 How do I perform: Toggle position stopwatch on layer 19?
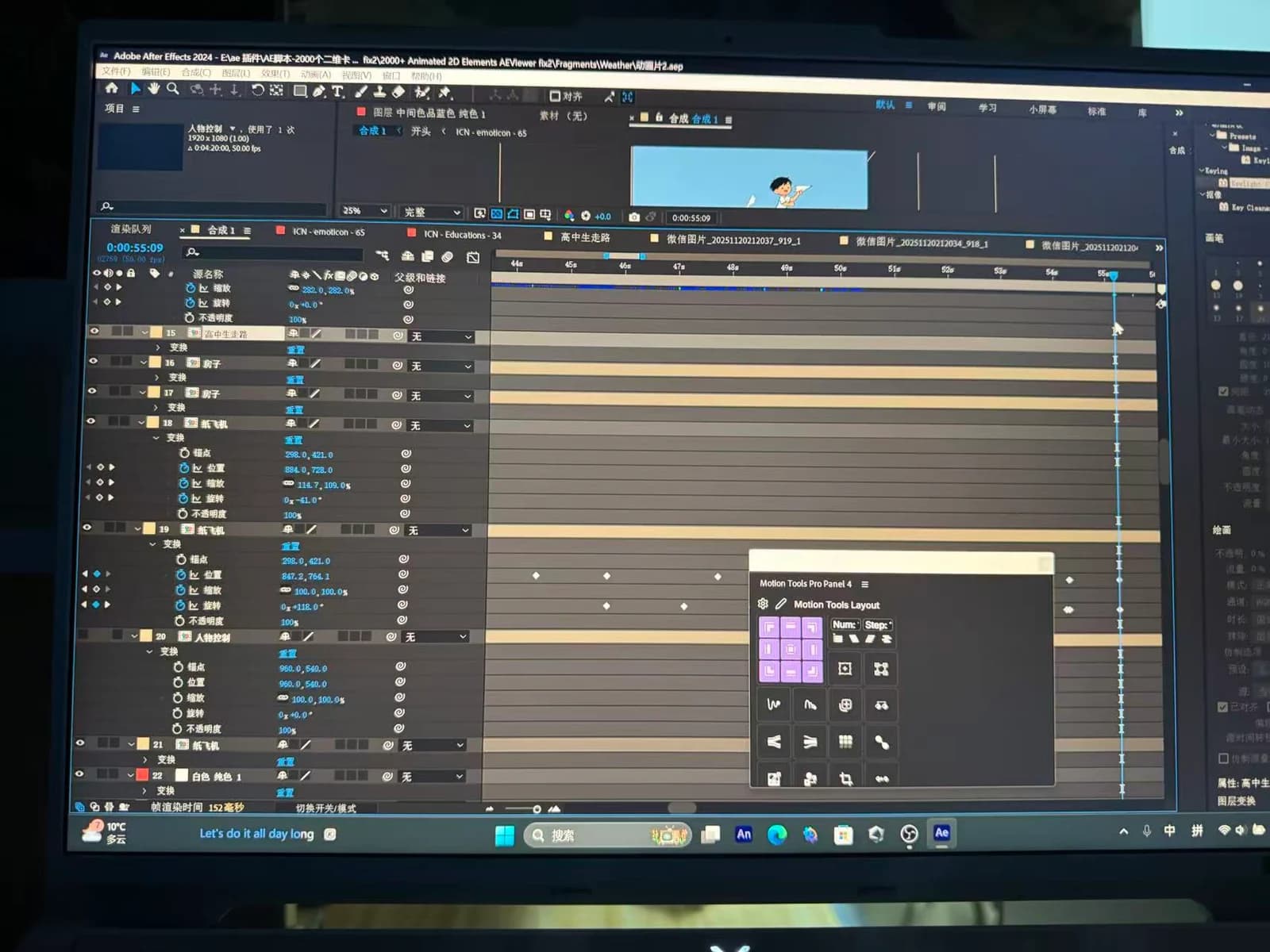pyautogui.click(x=182, y=574)
